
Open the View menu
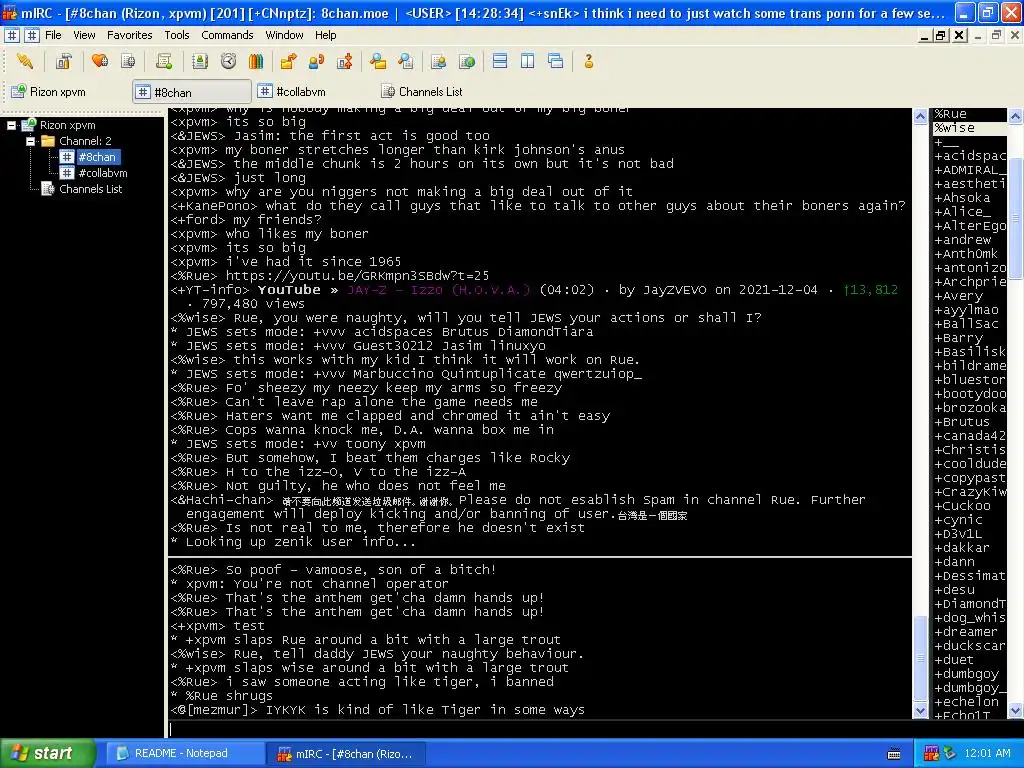(84, 35)
